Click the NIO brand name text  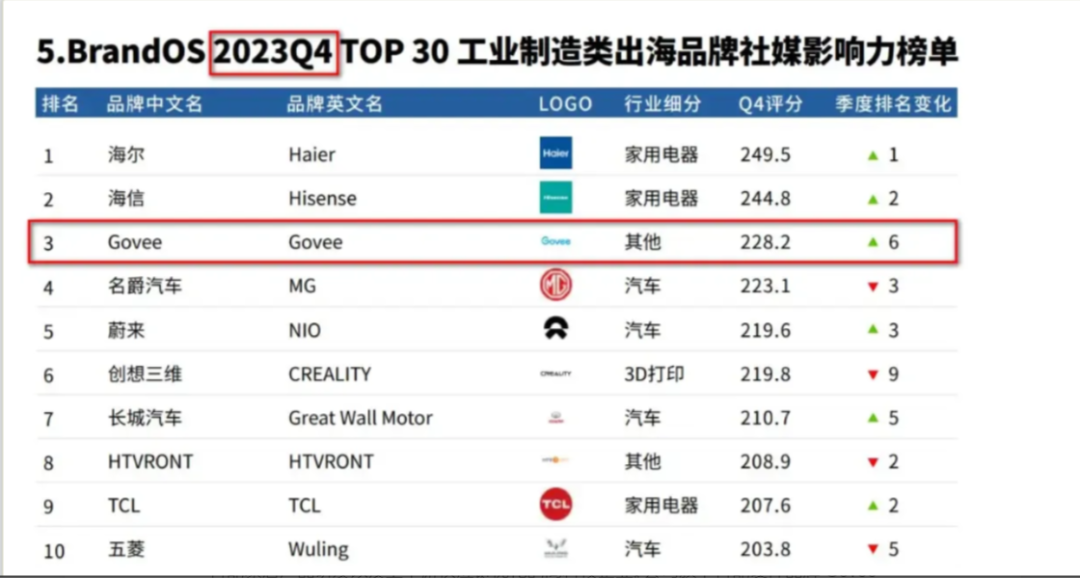[x=302, y=328]
